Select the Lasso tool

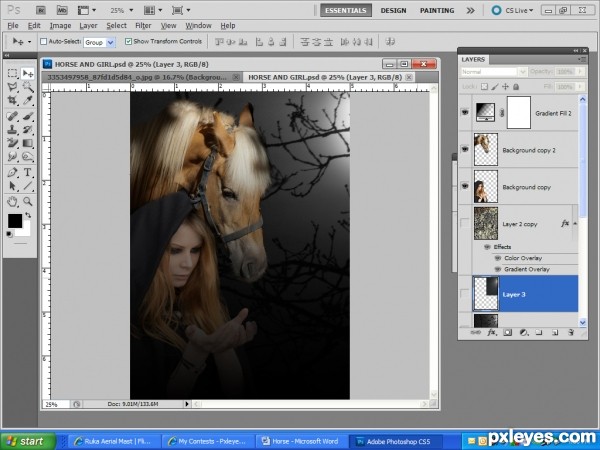[x=13, y=87]
